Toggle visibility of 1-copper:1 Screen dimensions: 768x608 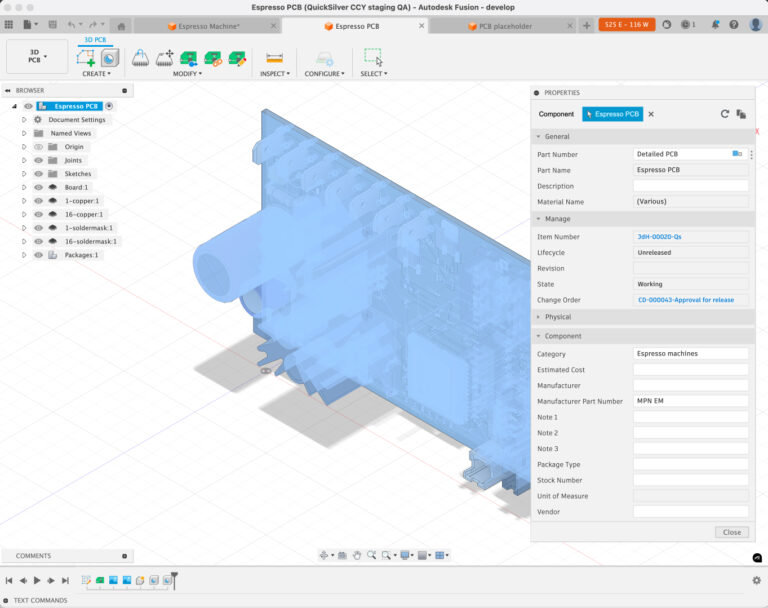tap(38, 201)
